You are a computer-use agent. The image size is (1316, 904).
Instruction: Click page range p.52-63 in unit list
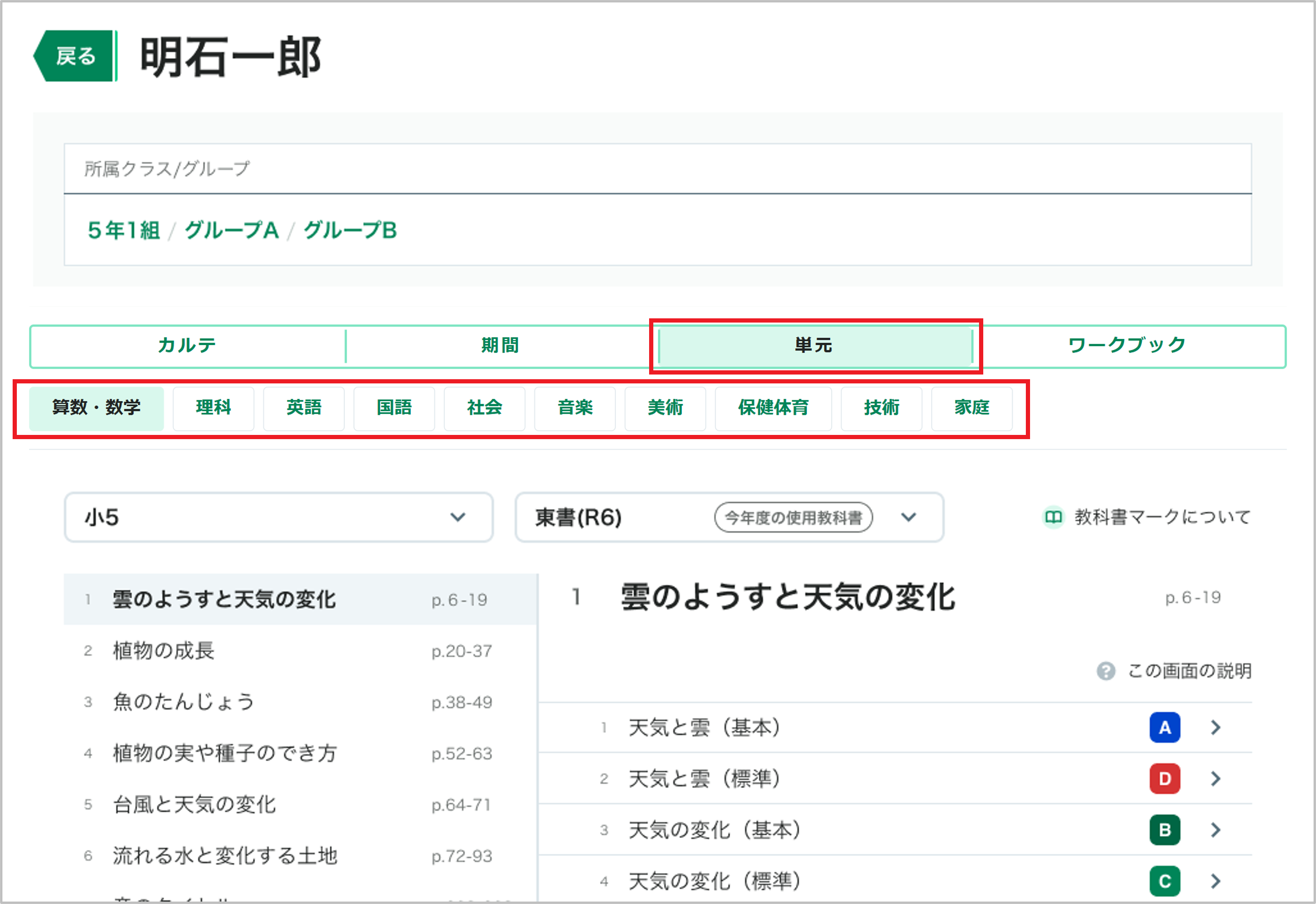click(461, 754)
